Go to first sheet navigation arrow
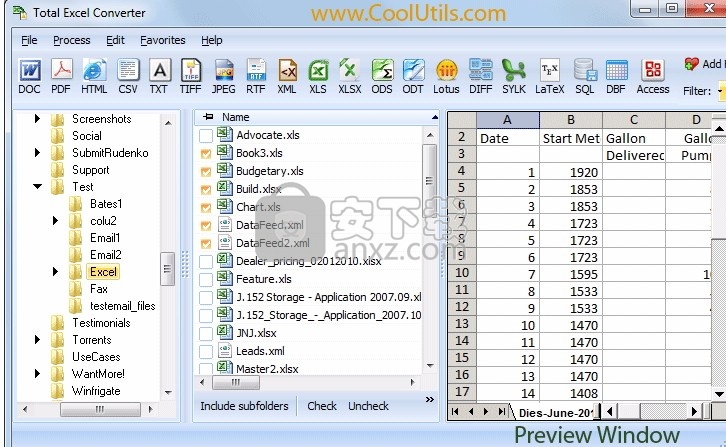Image resolution: width=726 pixels, height=447 pixels. (455, 411)
